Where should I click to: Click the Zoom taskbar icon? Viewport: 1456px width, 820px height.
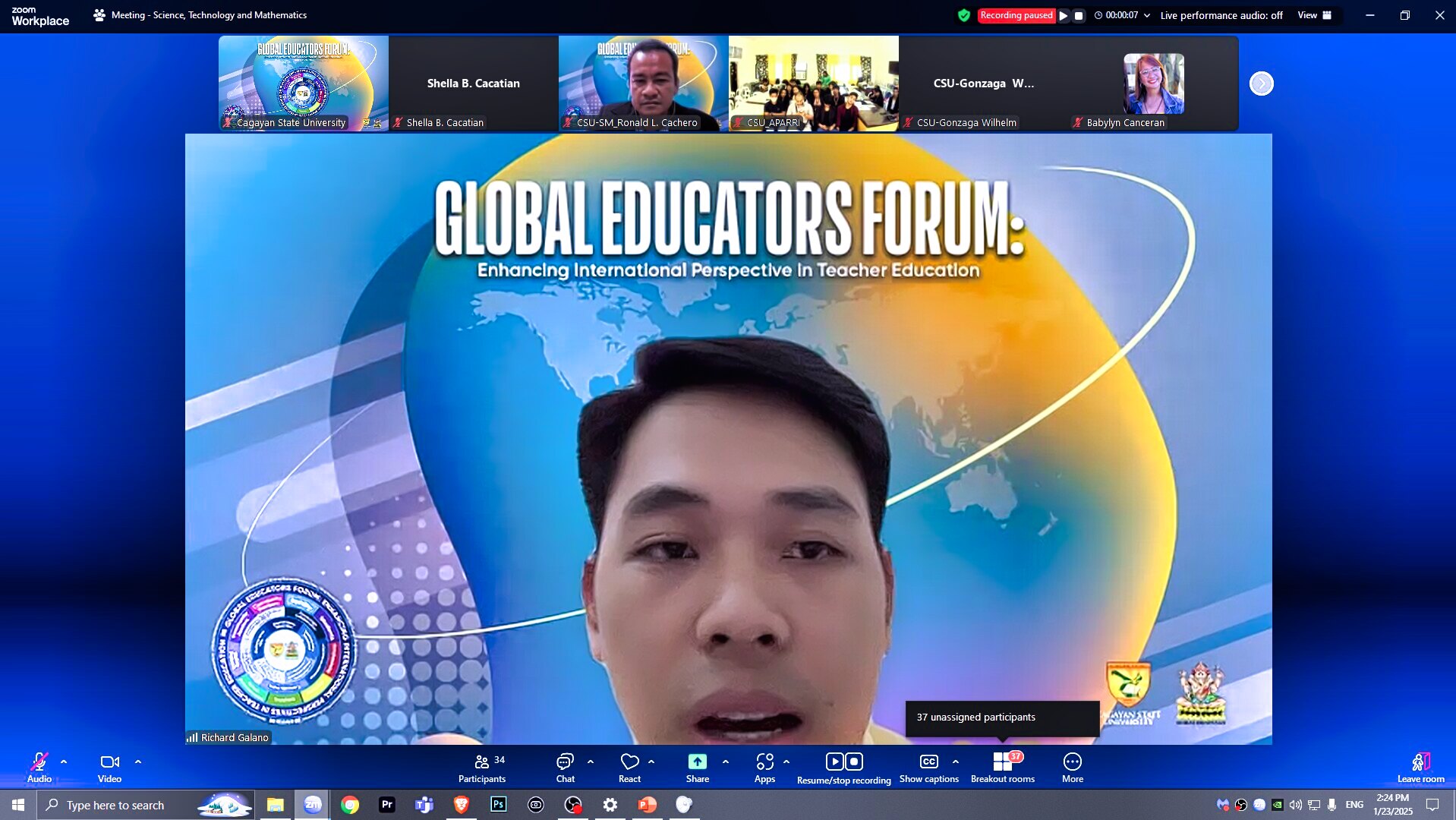pyautogui.click(x=313, y=805)
